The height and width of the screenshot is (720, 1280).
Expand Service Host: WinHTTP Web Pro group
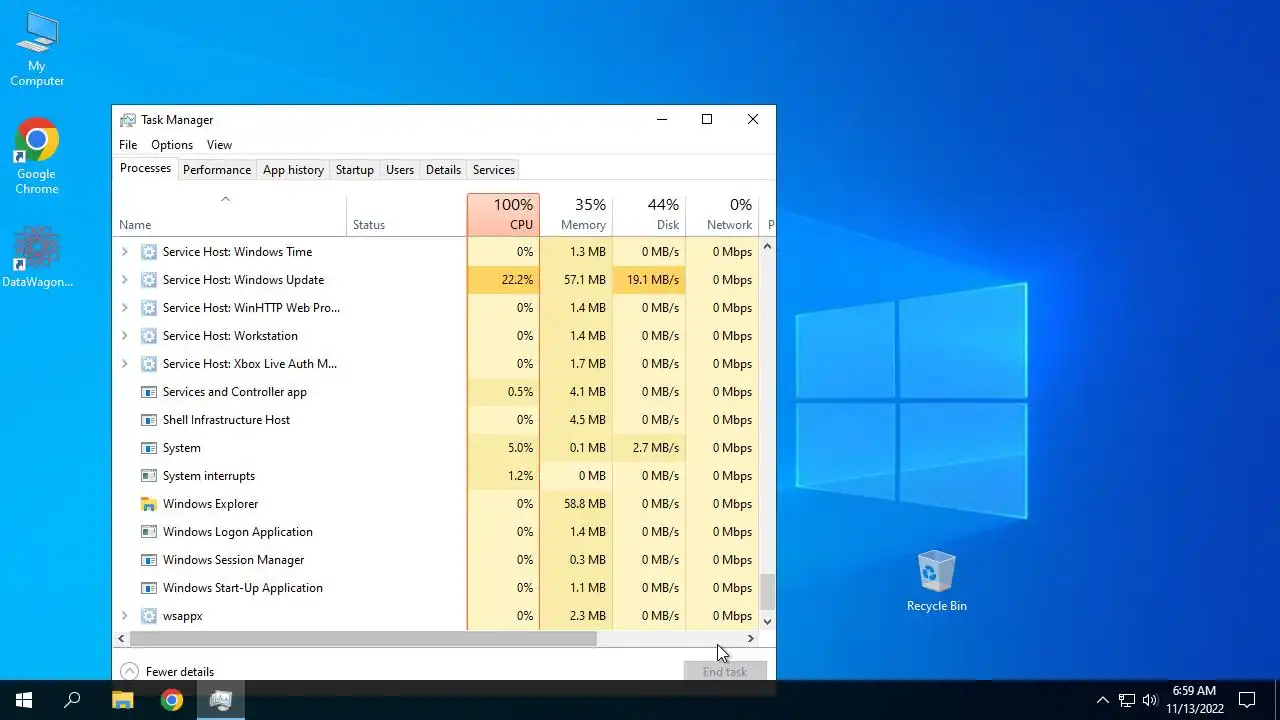pyautogui.click(x=124, y=308)
